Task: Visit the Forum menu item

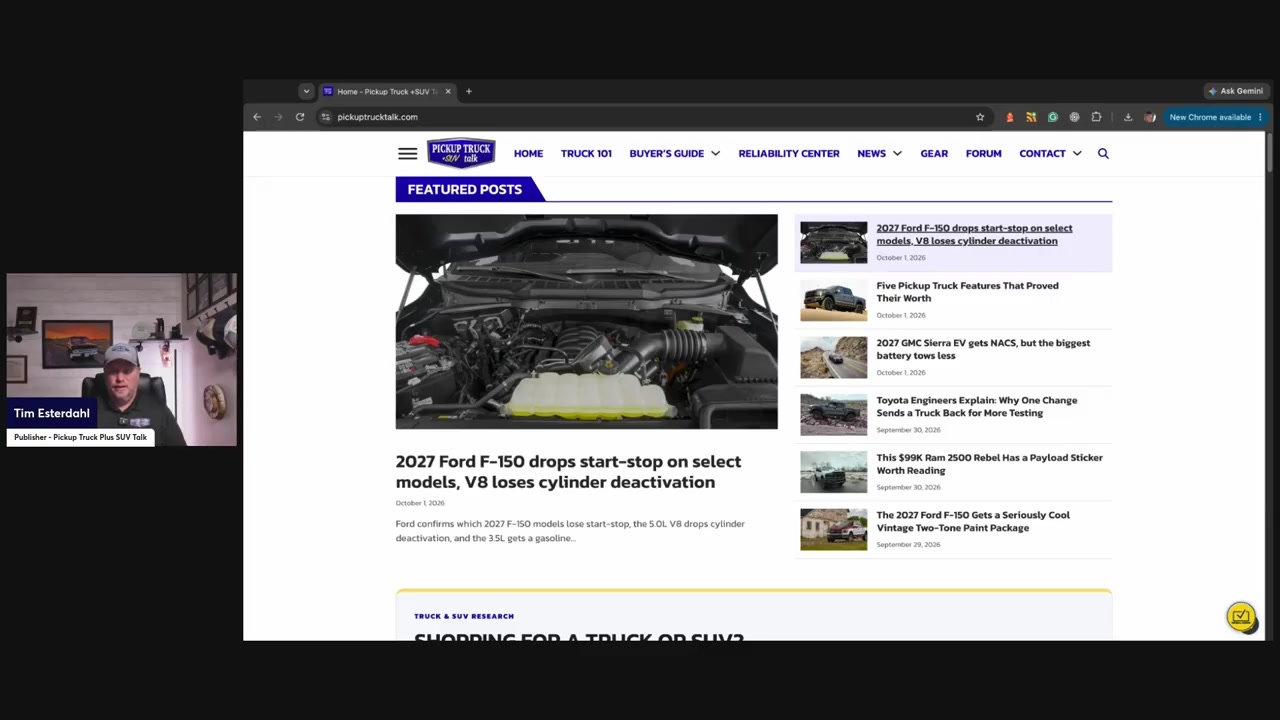Action: pos(983,154)
